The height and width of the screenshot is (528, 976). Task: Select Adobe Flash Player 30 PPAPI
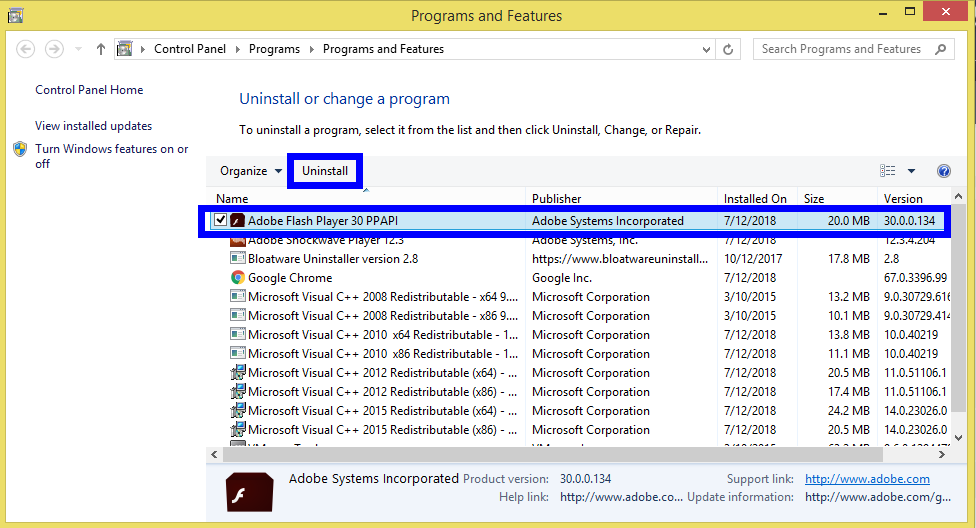point(322,220)
